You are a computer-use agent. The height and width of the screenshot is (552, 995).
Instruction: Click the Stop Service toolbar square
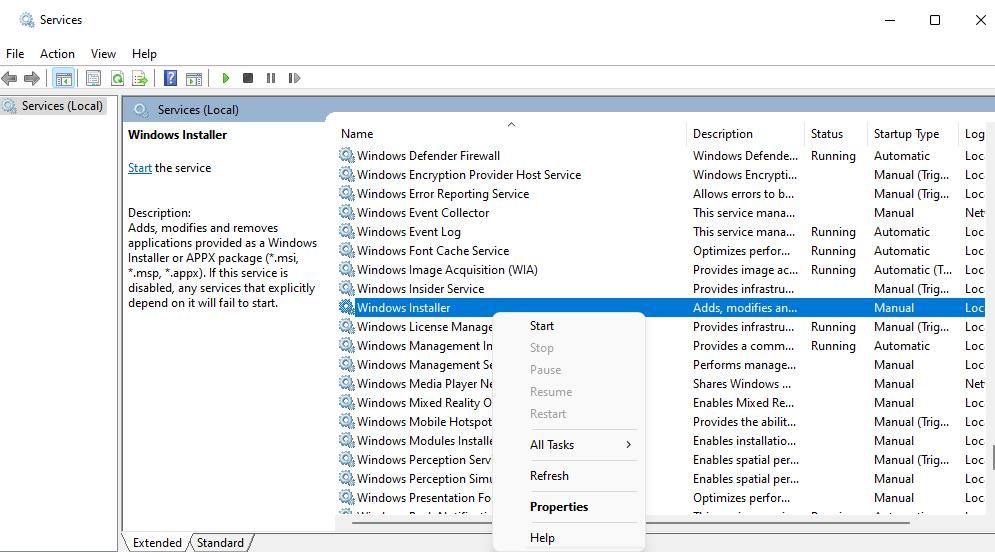tap(248, 78)
